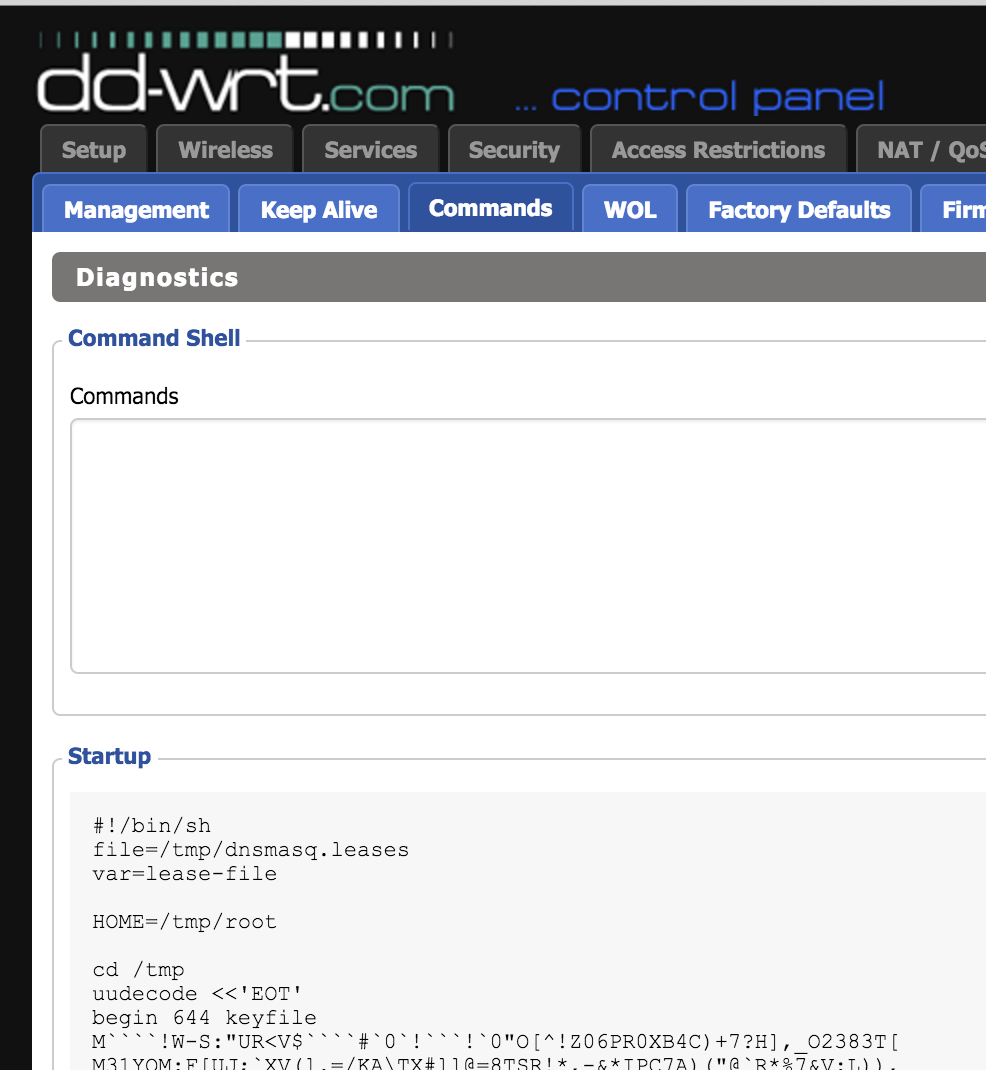Click the "Commands" field label
This screenshot has width=986, height=1070.
pyautogui.click(x=124, y=396)
